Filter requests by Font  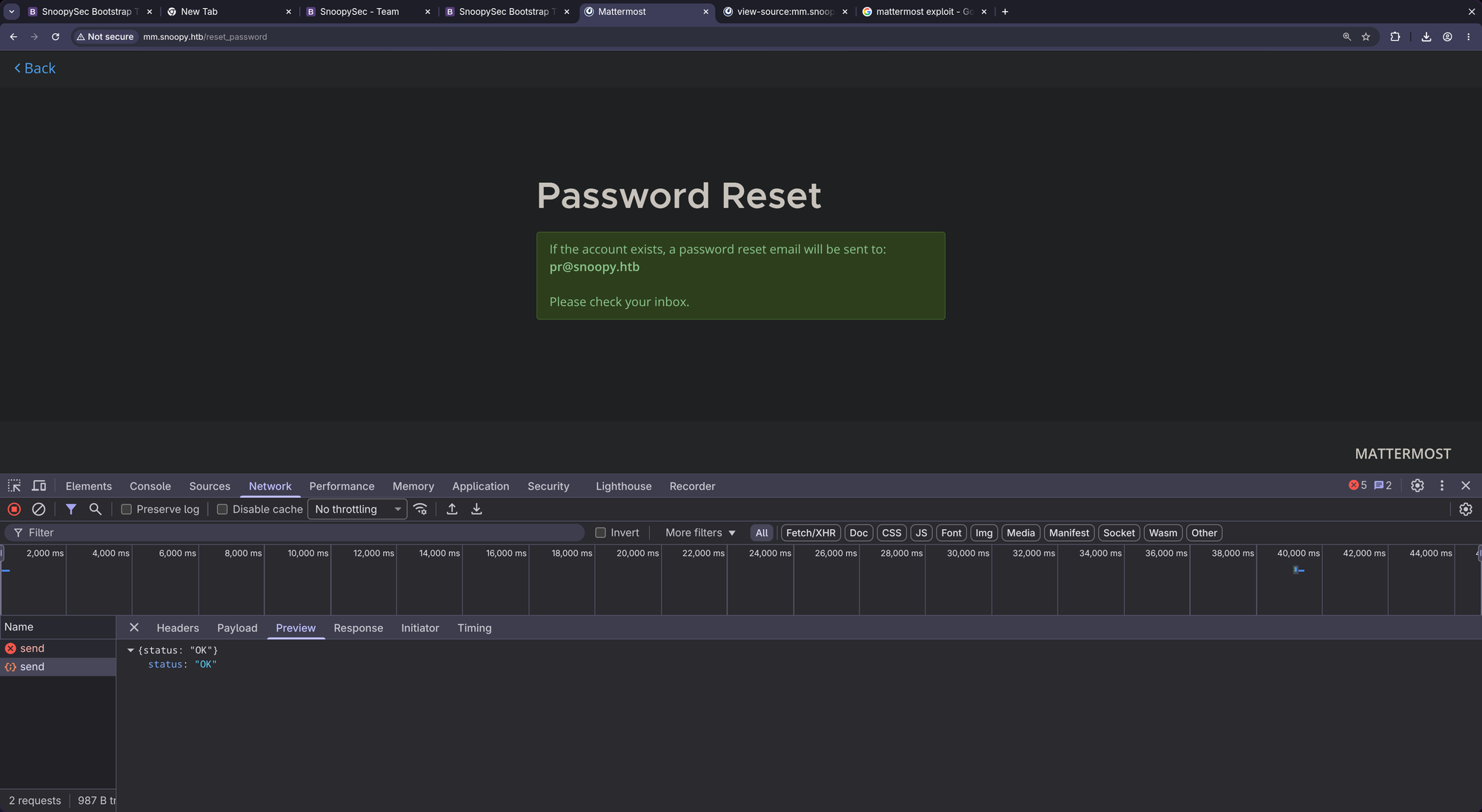tap(951, 533)
